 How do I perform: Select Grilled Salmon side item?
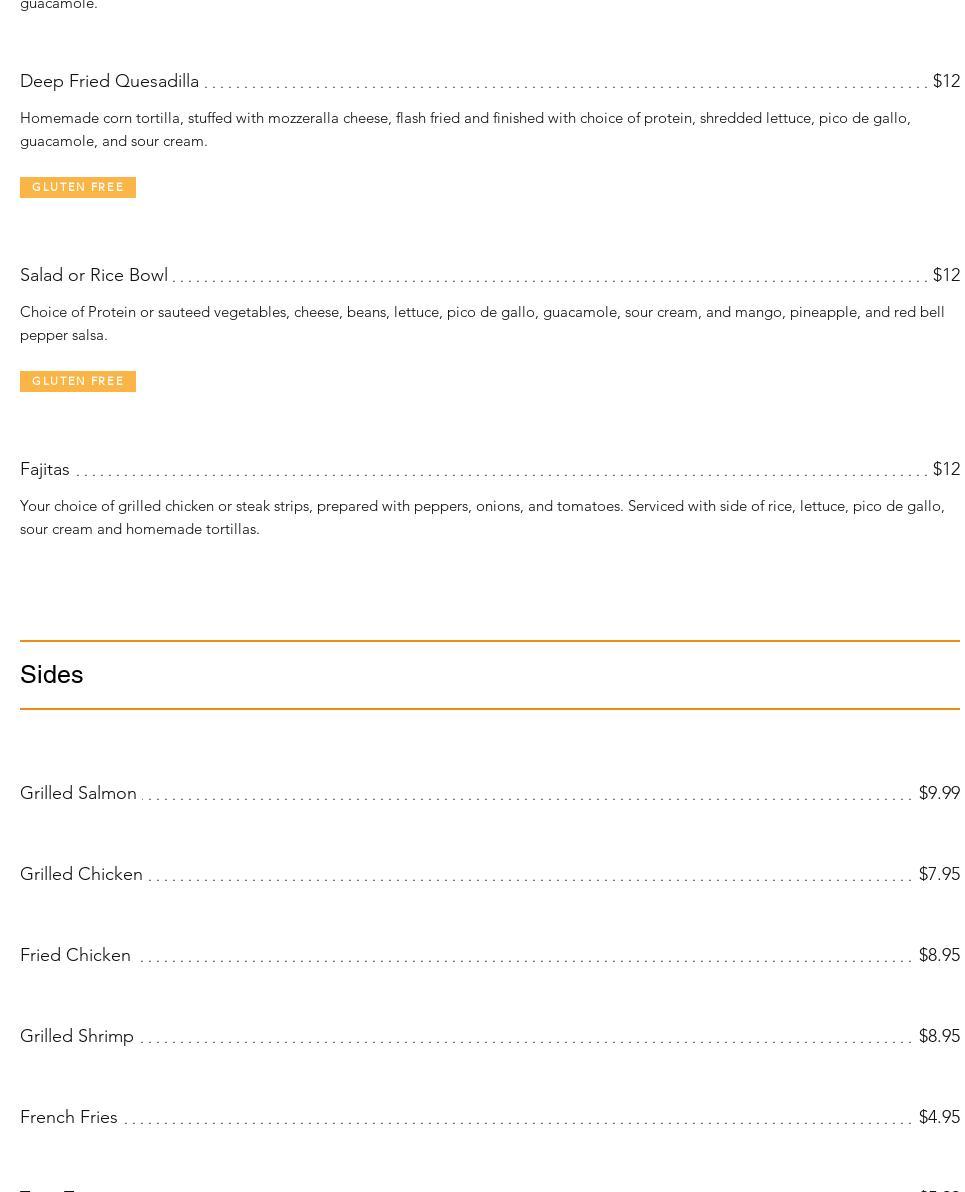(78, 793)
